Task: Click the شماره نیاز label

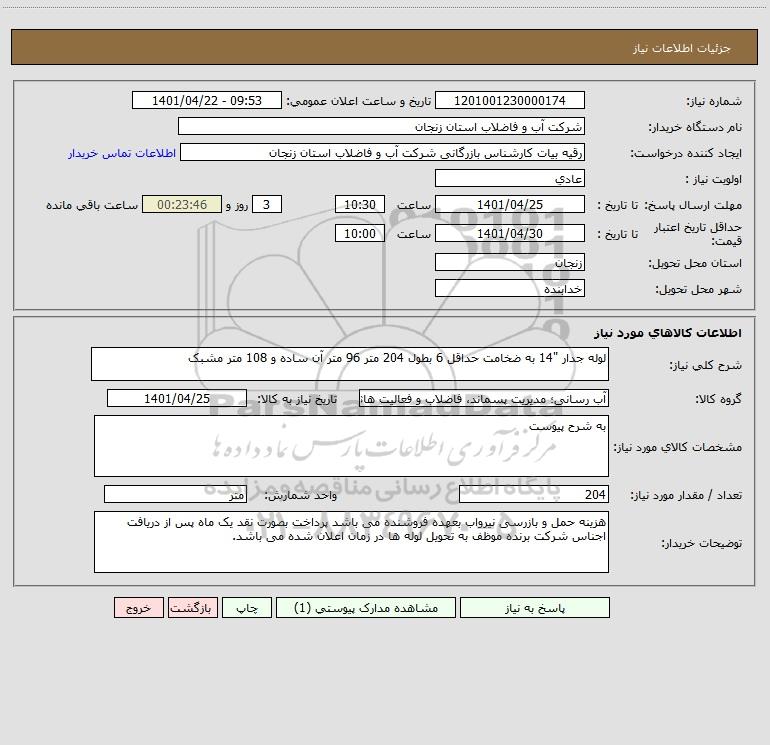Action: pos(714,102)
